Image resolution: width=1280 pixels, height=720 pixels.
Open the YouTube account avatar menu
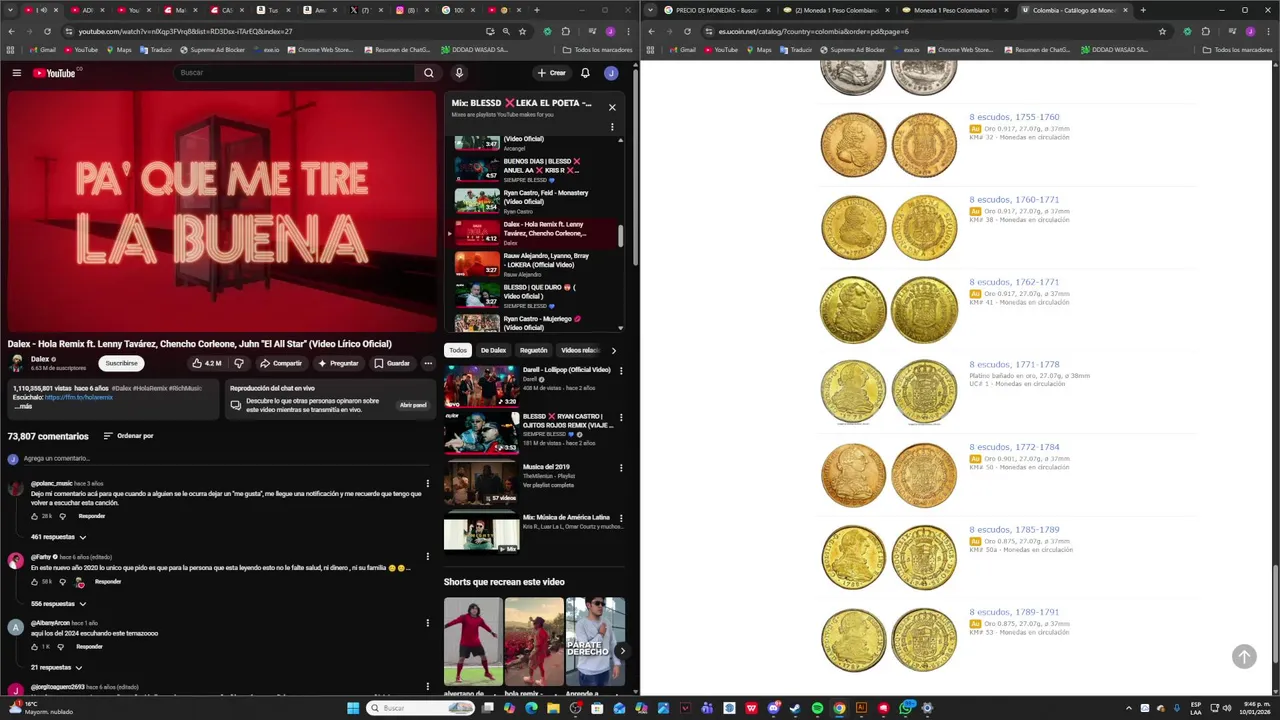(611, 73)
